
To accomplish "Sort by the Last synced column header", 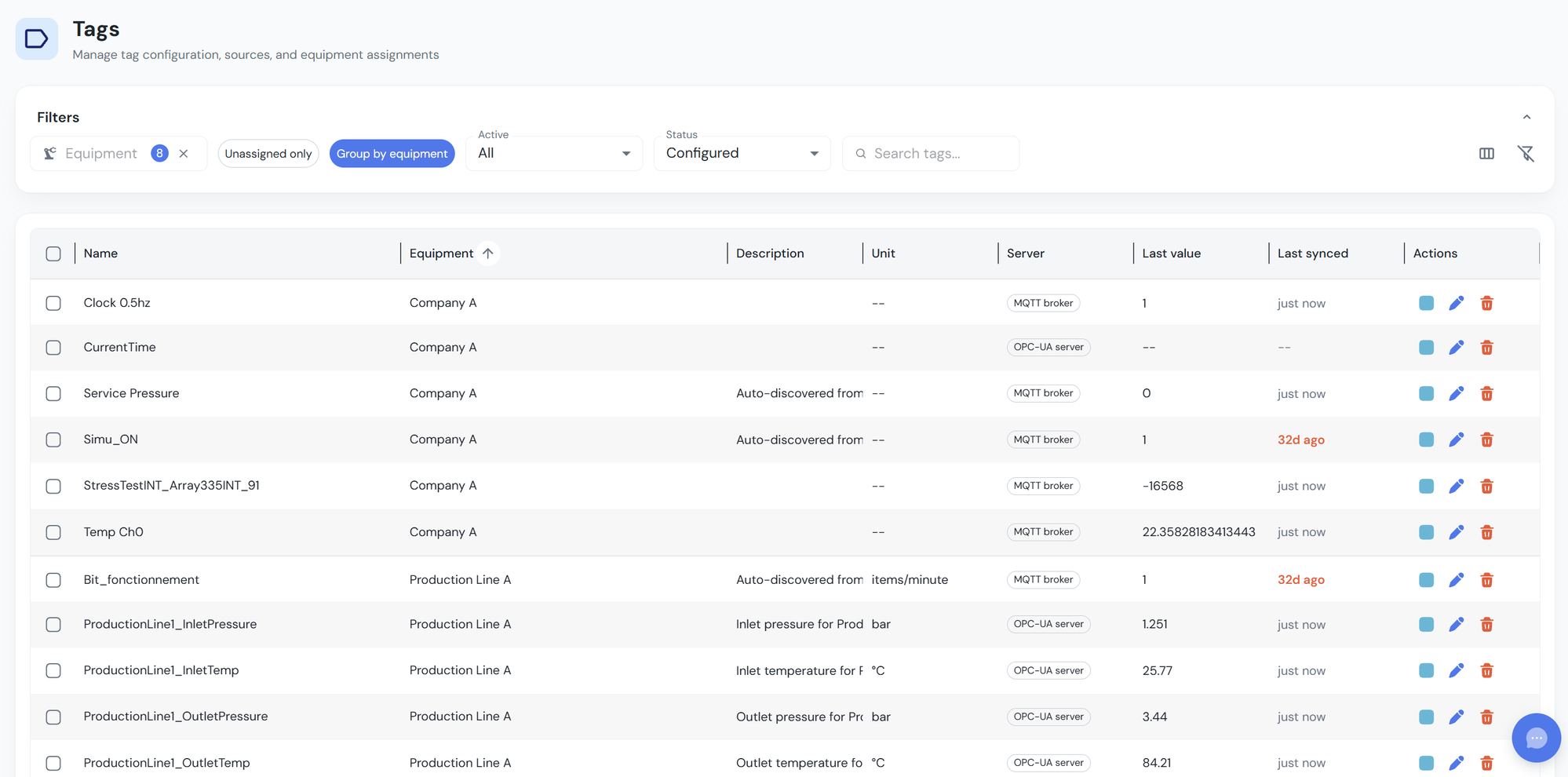I will (1312, 254).
